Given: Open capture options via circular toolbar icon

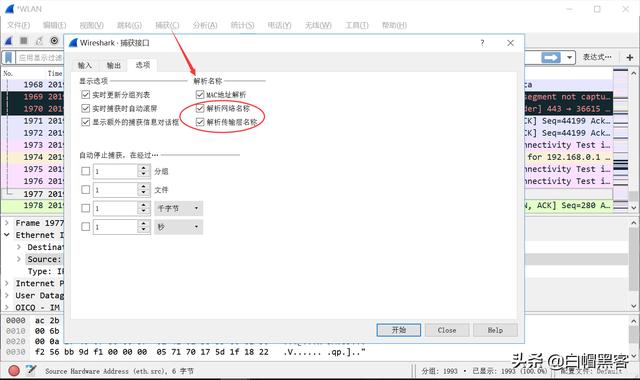Looking at the screenshot, I should [54, 40].
